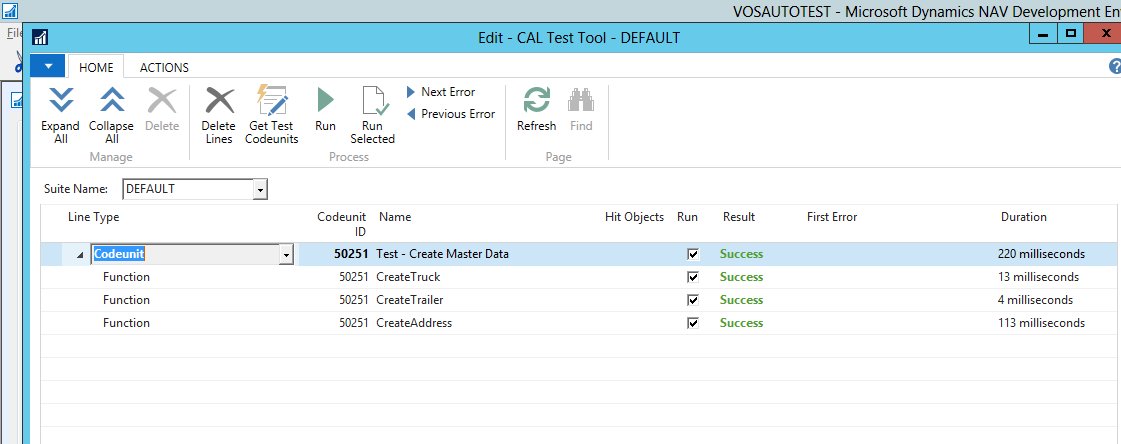
Task: Click the Expand All icon
Action: [x=61, y=101]
